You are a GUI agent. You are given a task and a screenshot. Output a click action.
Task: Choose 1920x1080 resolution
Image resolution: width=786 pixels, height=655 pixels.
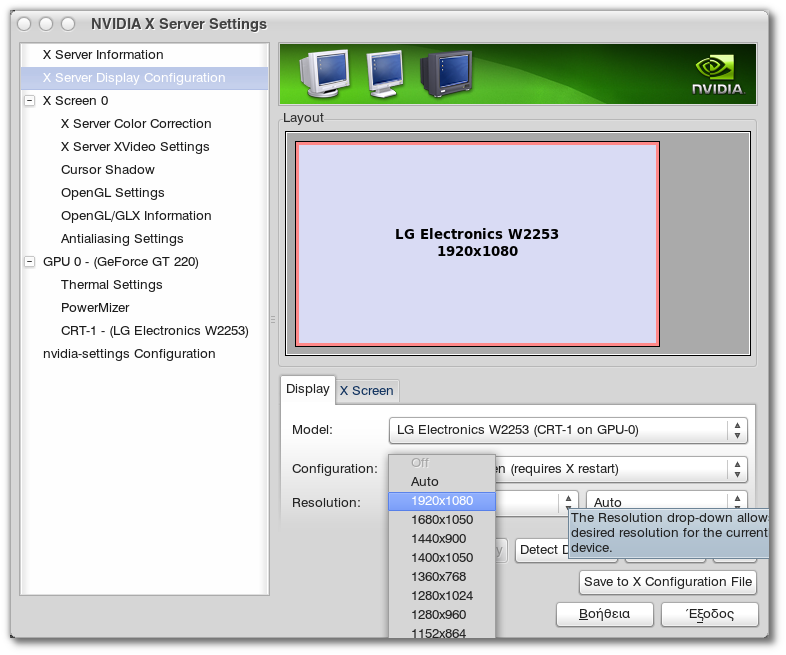coord(442,501)
